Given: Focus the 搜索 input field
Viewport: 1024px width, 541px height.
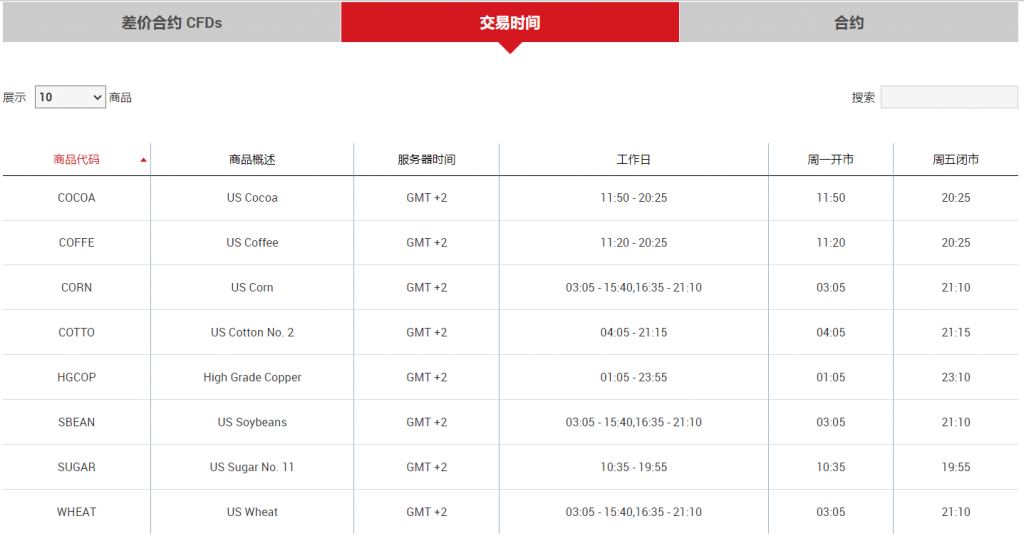Looking at the screenshot, I should (x=948, y=97).
